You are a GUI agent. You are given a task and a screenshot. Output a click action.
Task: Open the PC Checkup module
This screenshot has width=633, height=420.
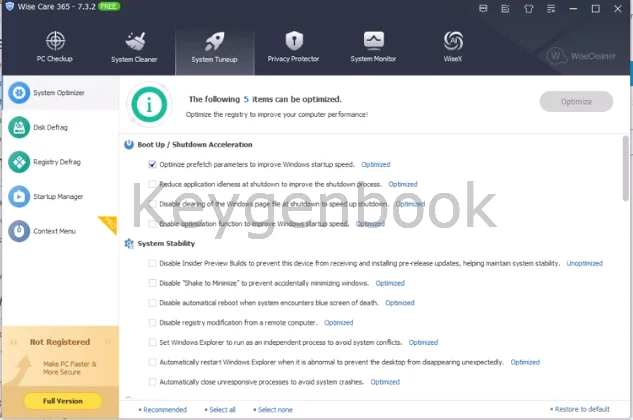(56, 45)
